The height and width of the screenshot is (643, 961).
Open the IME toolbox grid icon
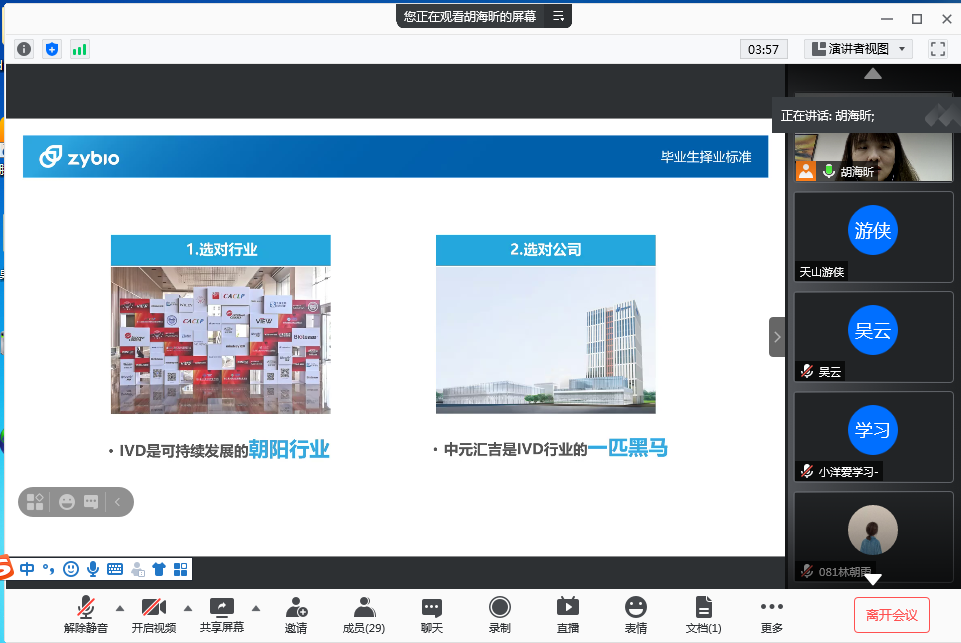[x=181, y=569]
